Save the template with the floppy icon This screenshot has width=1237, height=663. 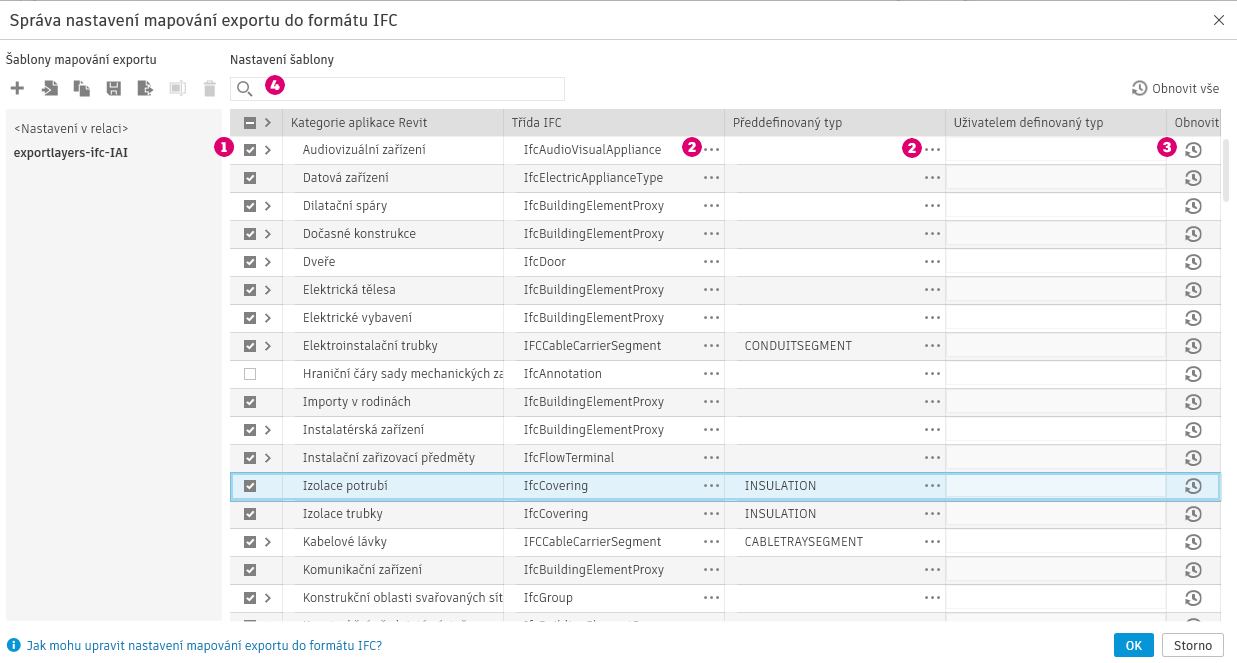point(114,89)
